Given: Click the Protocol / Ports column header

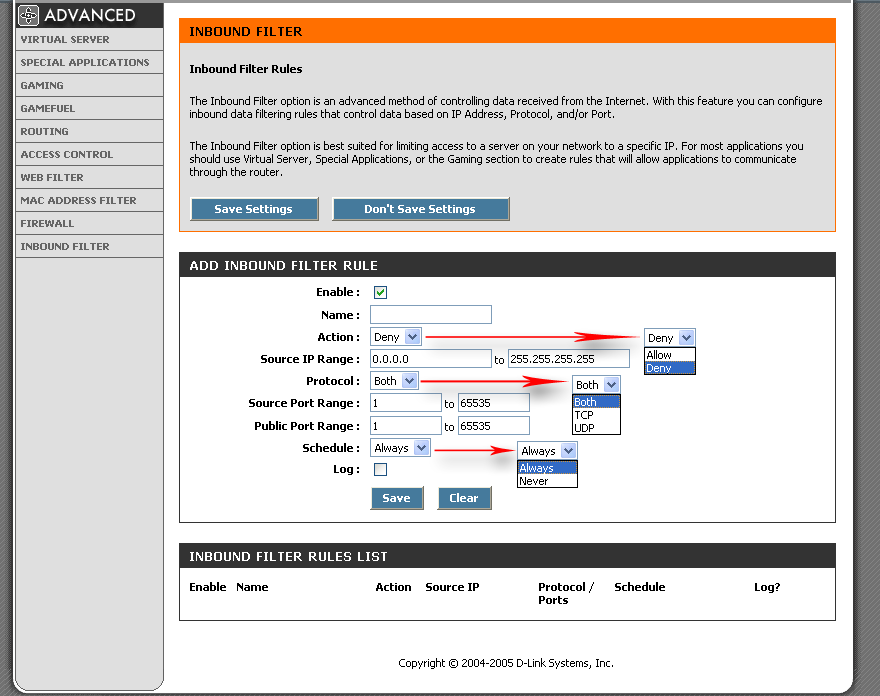Looking at the screenshot, I should tap(566, 593).
